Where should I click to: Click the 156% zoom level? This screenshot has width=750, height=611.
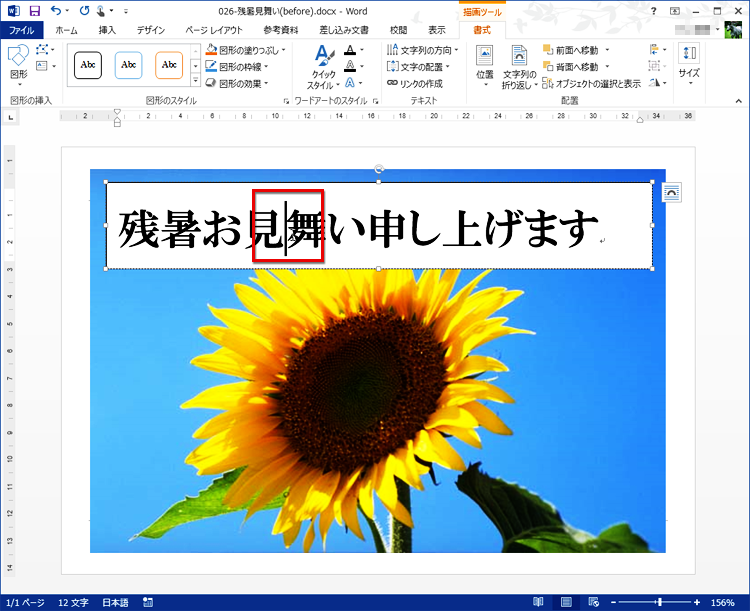point(722,602)
